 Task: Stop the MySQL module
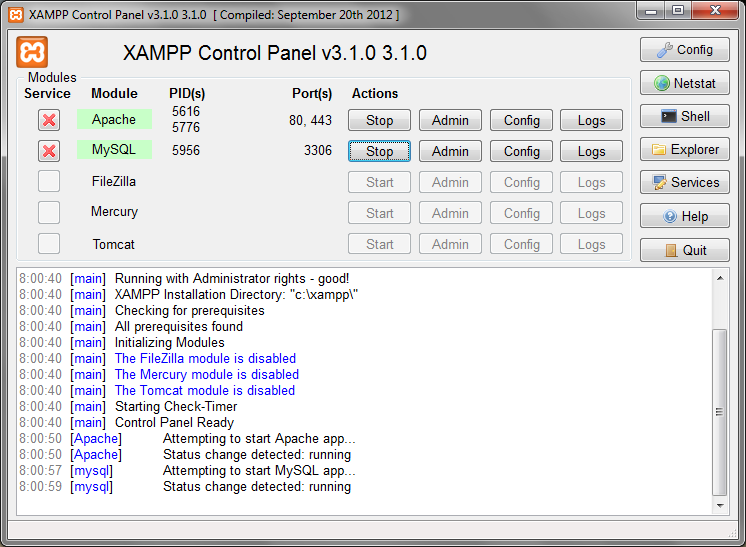tap(379, 151)
